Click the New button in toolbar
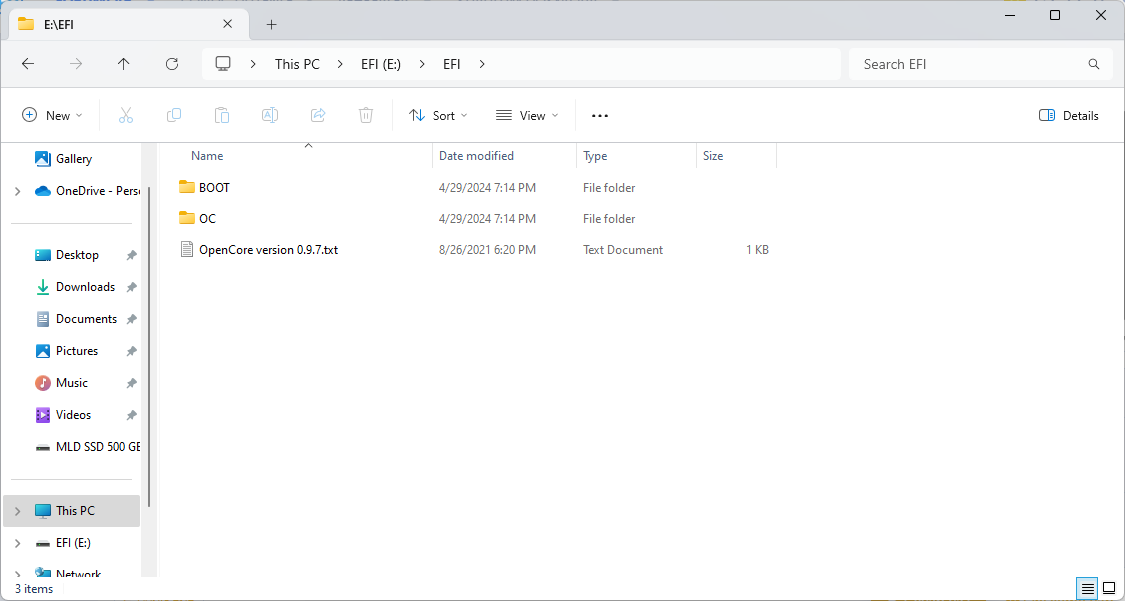The width and height of the screenshot is (1125, 601). [53, 116]
